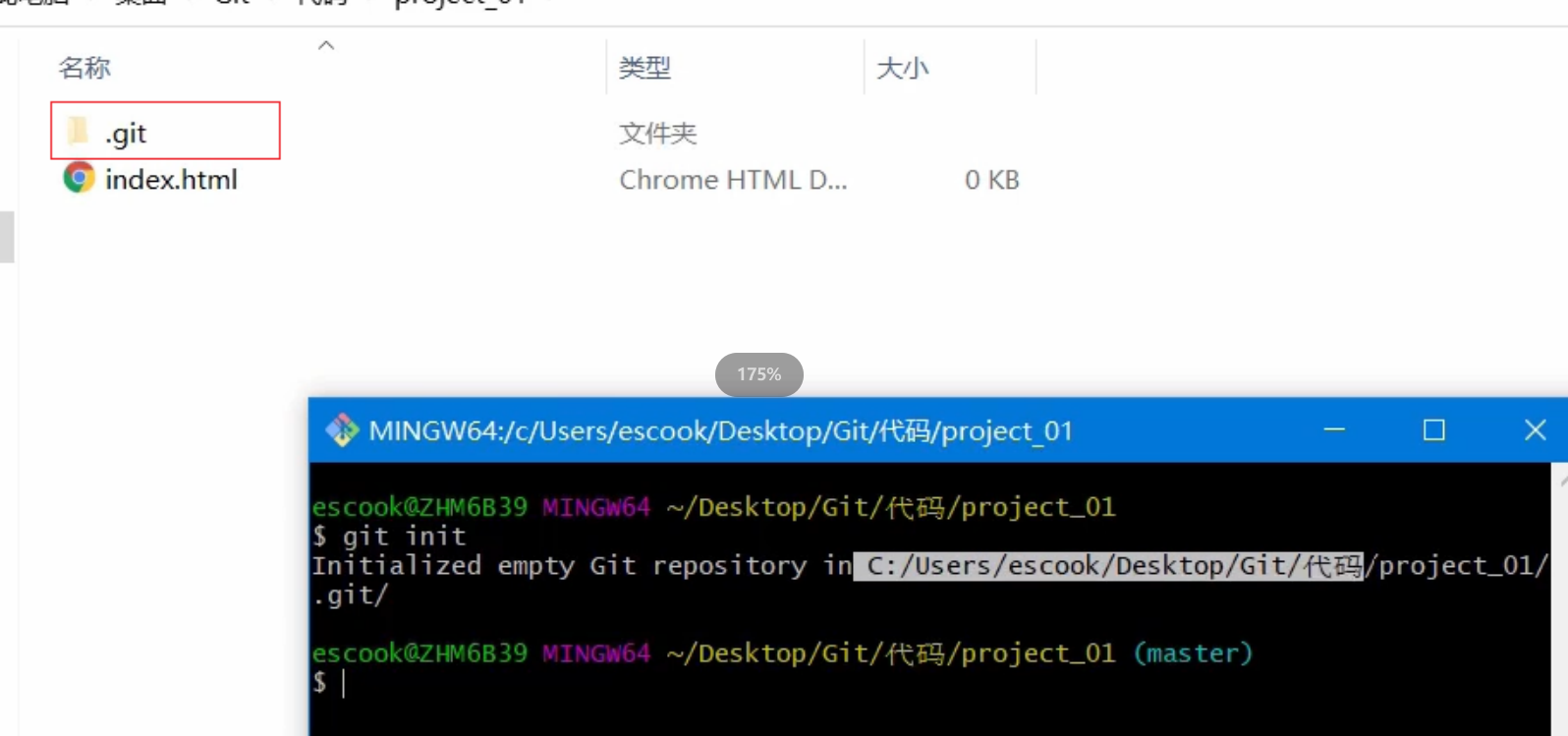This screenshot has width=1568, height=736.
Task: Maximize the MINGW64 terminal window
Action: pos(1433,430)
